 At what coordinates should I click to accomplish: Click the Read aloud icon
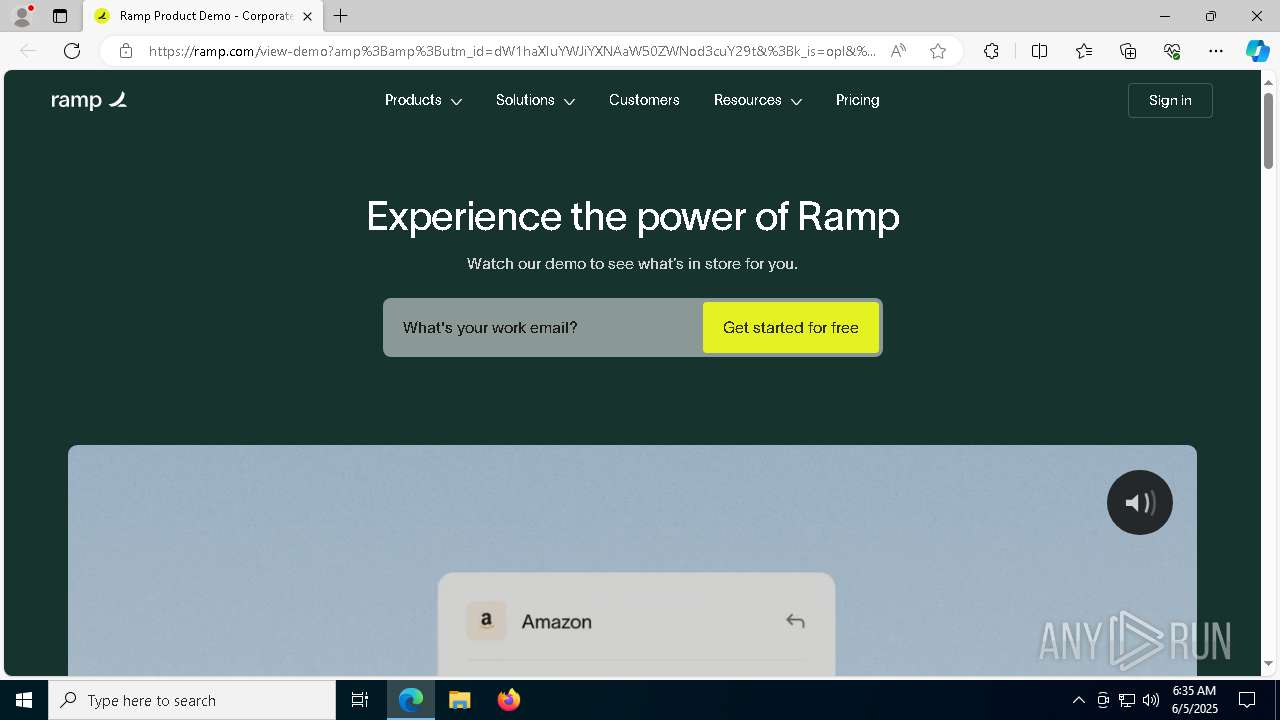pyautogui.click(x=898, y=51)
